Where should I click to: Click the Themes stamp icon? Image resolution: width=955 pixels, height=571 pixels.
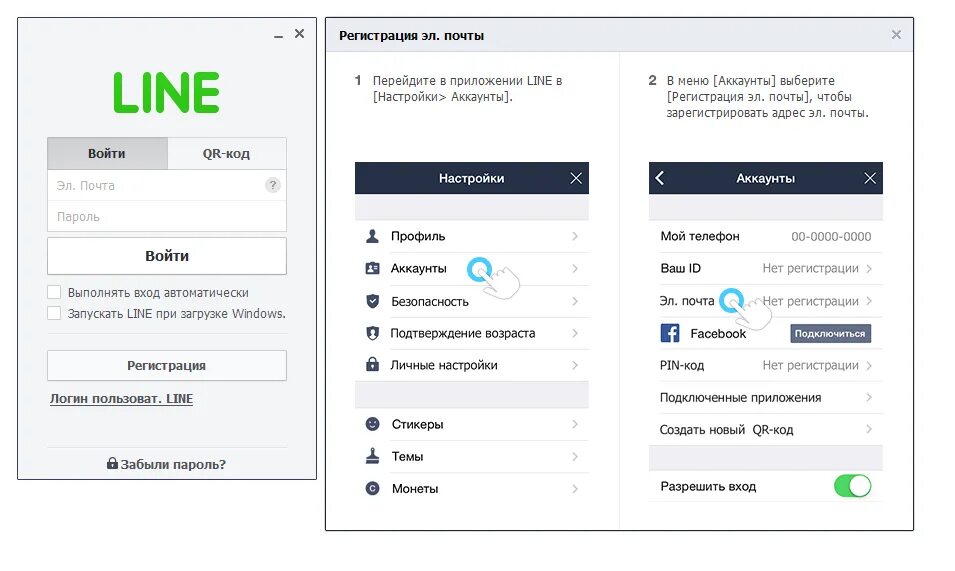[x=372, y=456]
